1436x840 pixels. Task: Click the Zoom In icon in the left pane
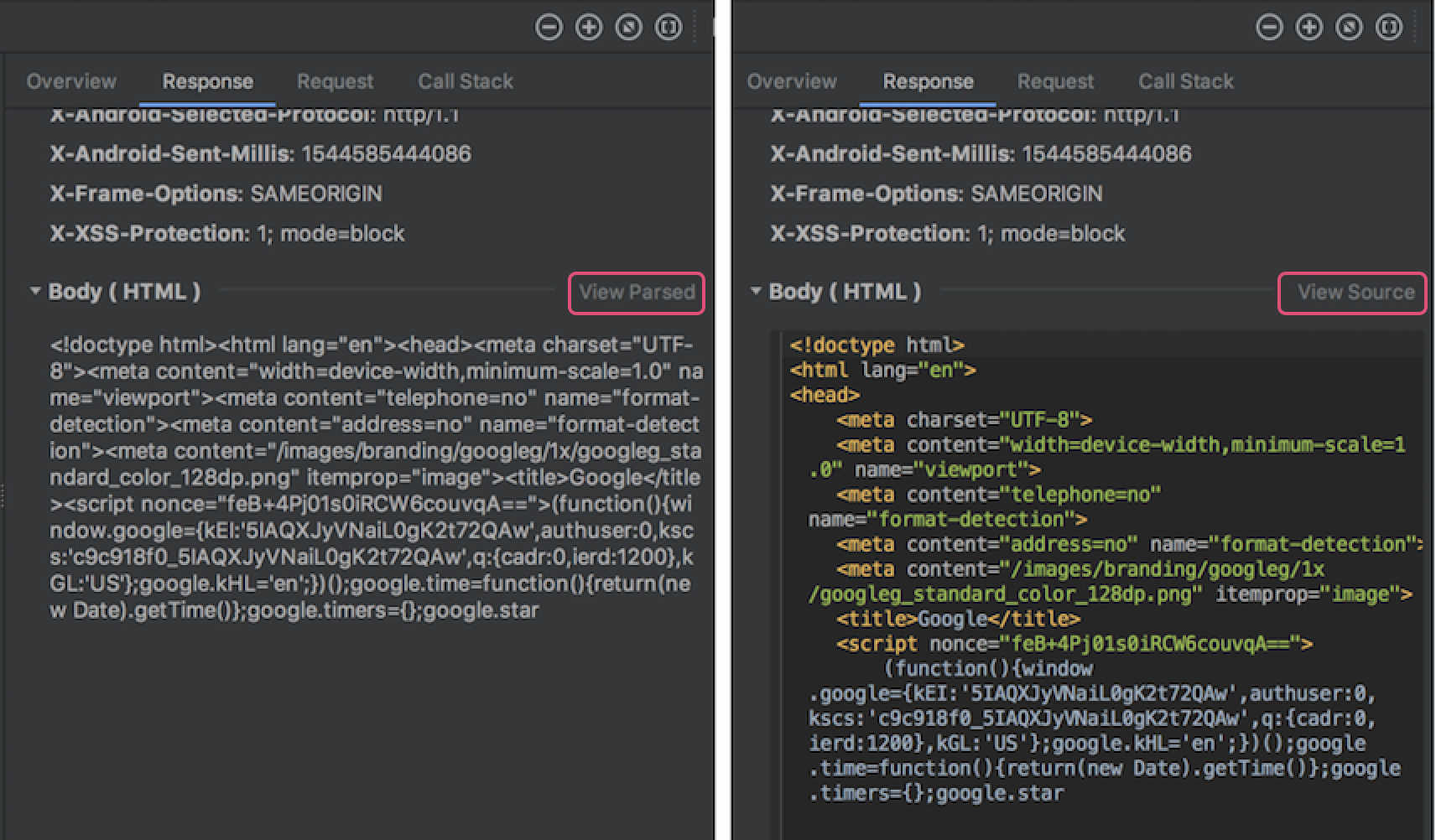588,26
